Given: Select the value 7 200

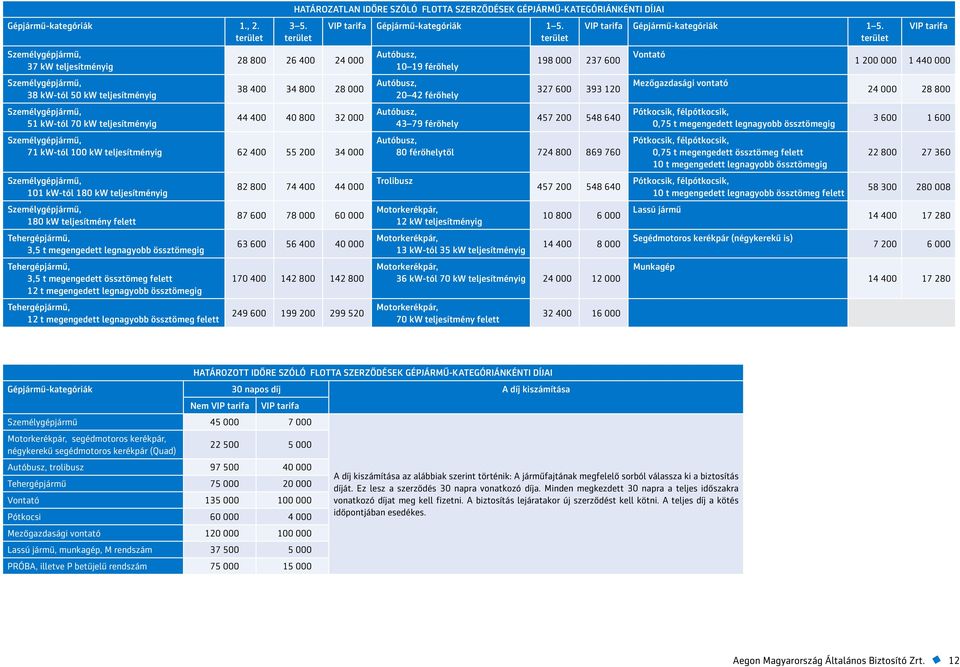Looking at the screenshot, I should tap(885, 244).
